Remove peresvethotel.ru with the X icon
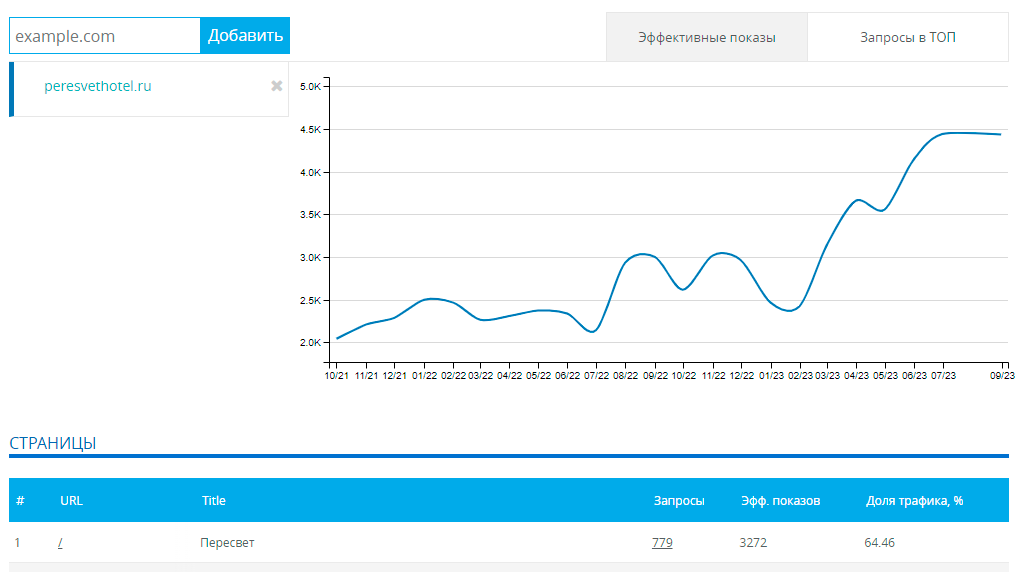 [276, 86]
